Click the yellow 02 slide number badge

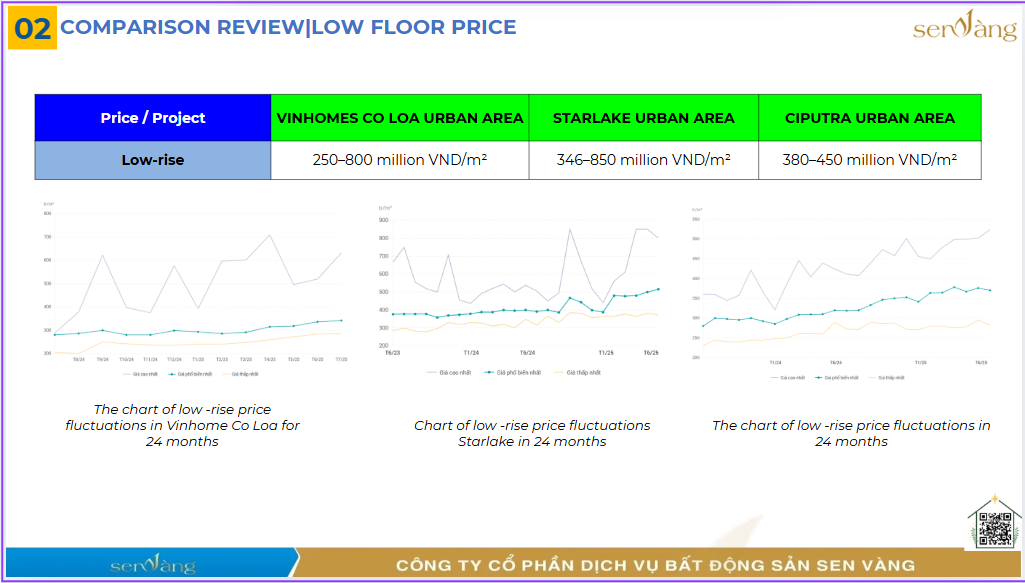(32, 28)
